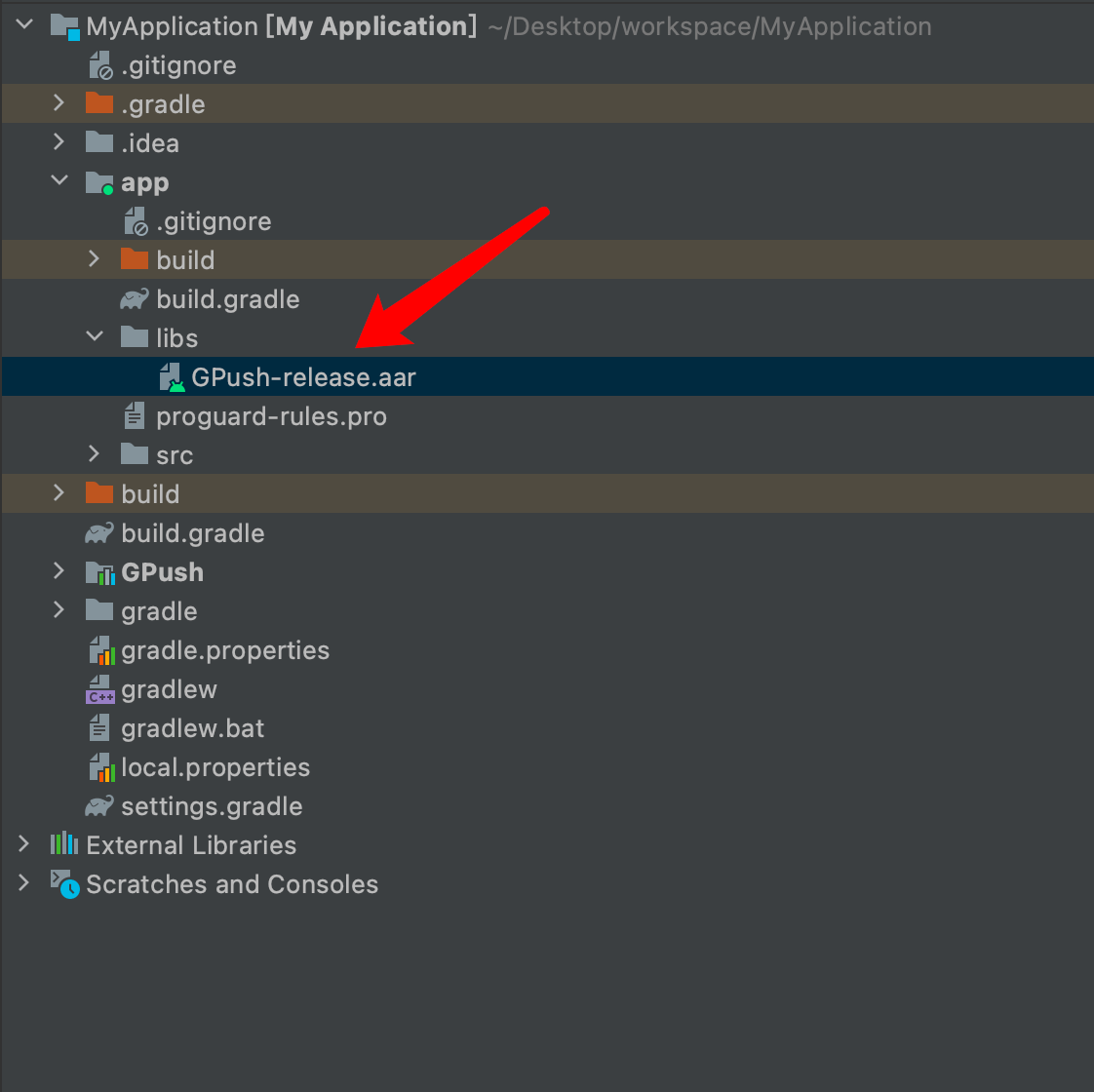Expand the app build folder arrow
Image resolution: width=1094 pixels, height=1092 pixels.
95,259
